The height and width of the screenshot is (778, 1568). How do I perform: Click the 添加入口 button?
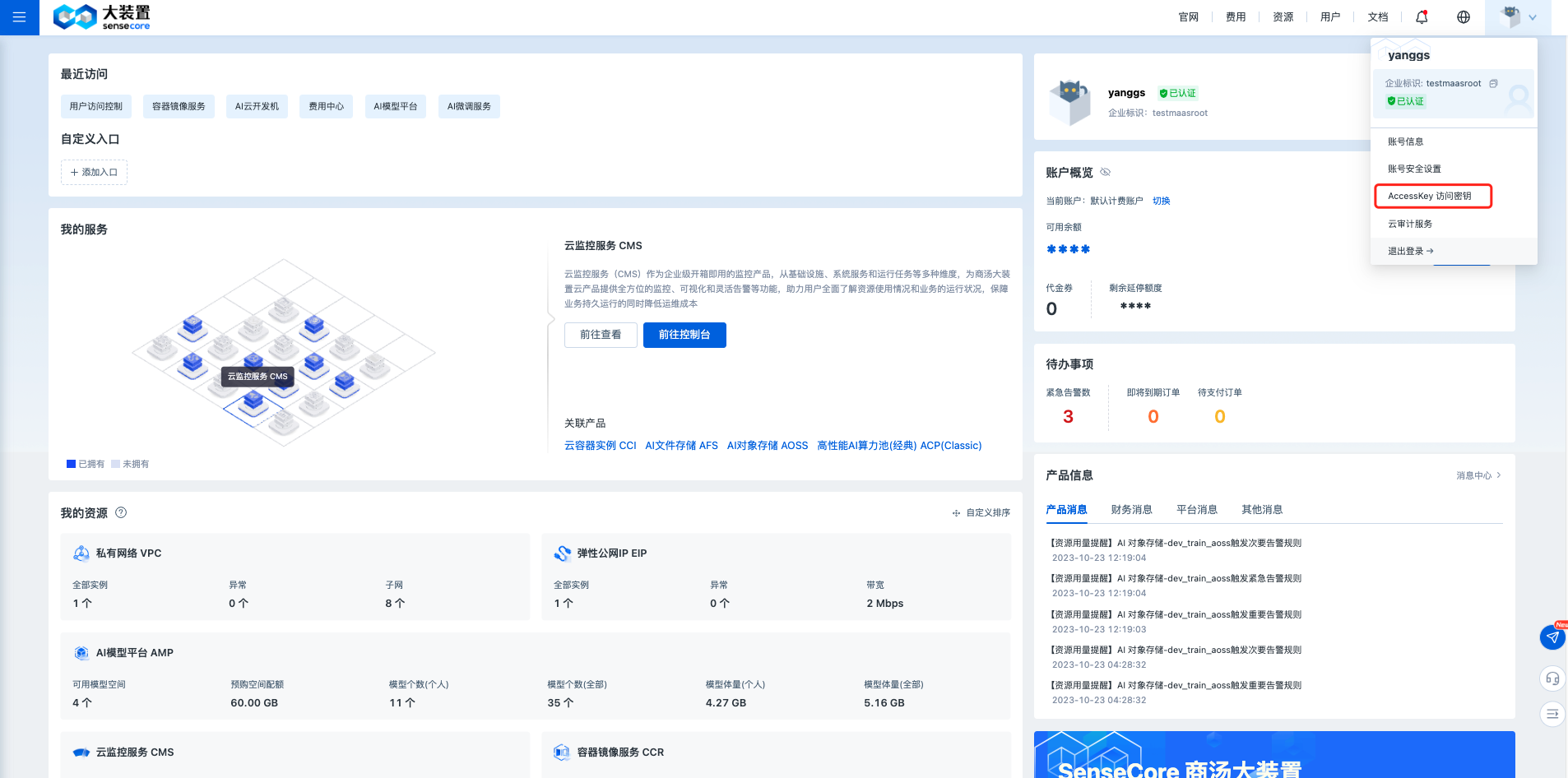[94, 172]
